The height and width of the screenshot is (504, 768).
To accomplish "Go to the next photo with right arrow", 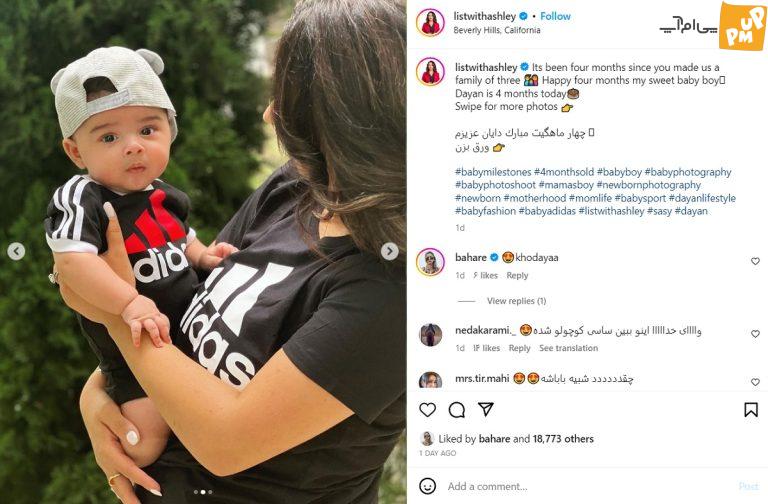I will coord(389,251).
